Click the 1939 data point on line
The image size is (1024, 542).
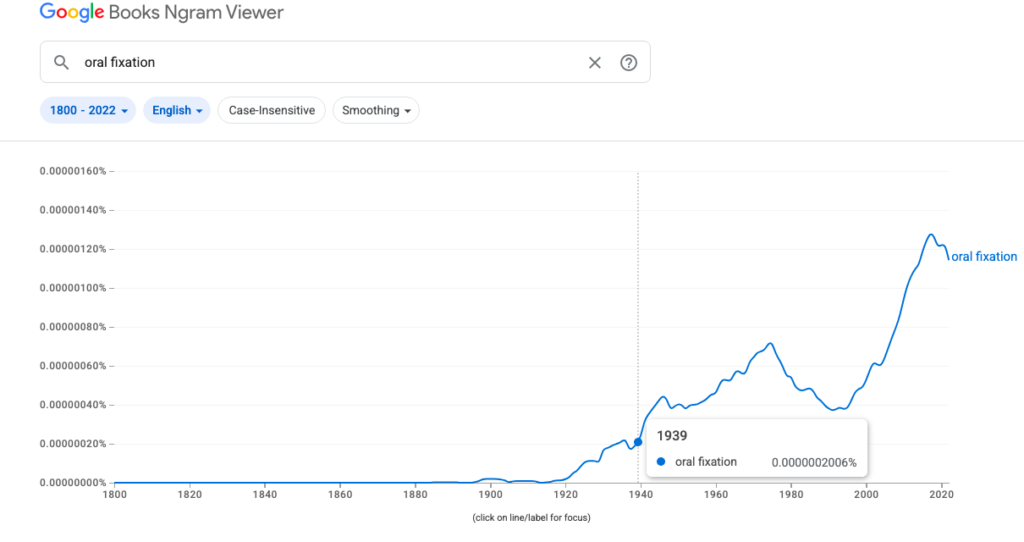pos(638,442)
